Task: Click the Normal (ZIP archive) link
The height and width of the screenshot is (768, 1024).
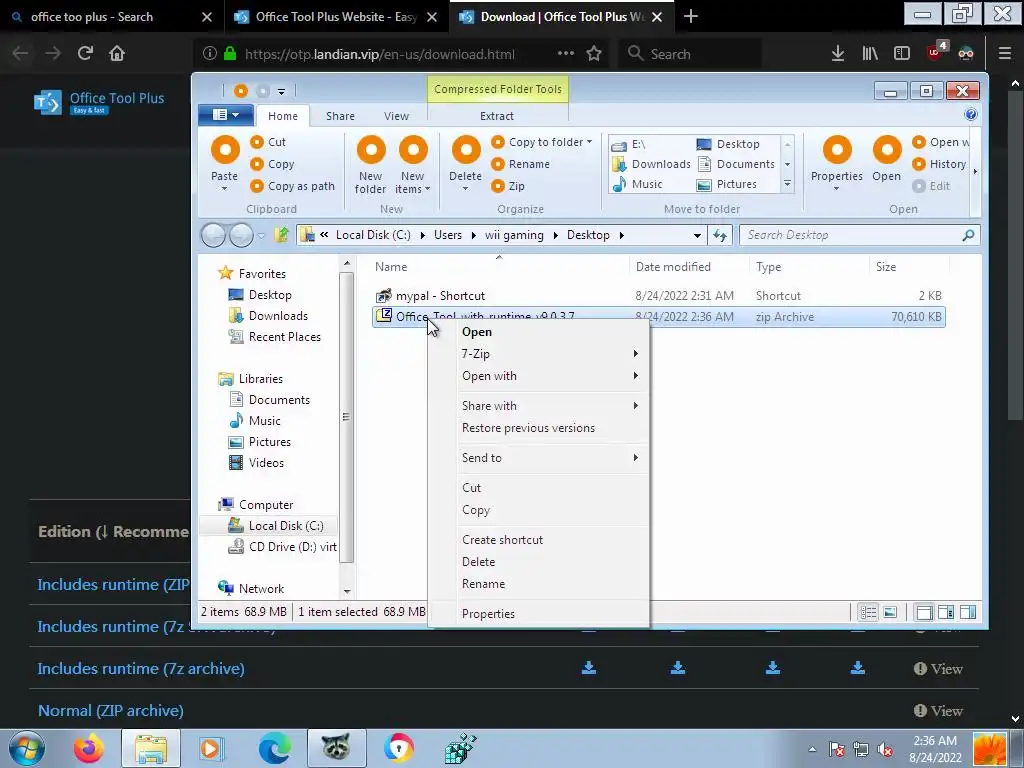Action: click(110, 711)
